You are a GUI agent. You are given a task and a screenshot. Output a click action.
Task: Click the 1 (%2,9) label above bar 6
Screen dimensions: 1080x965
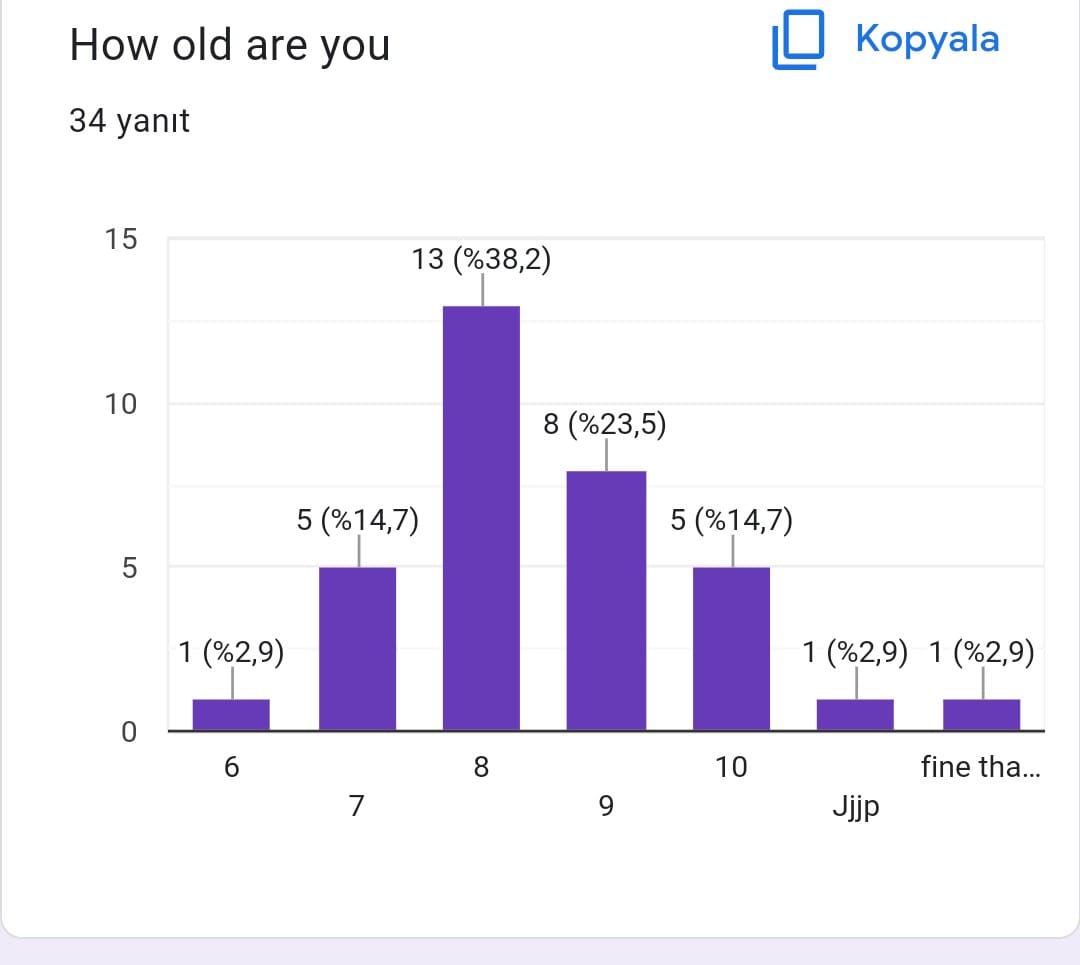(231, 653)
